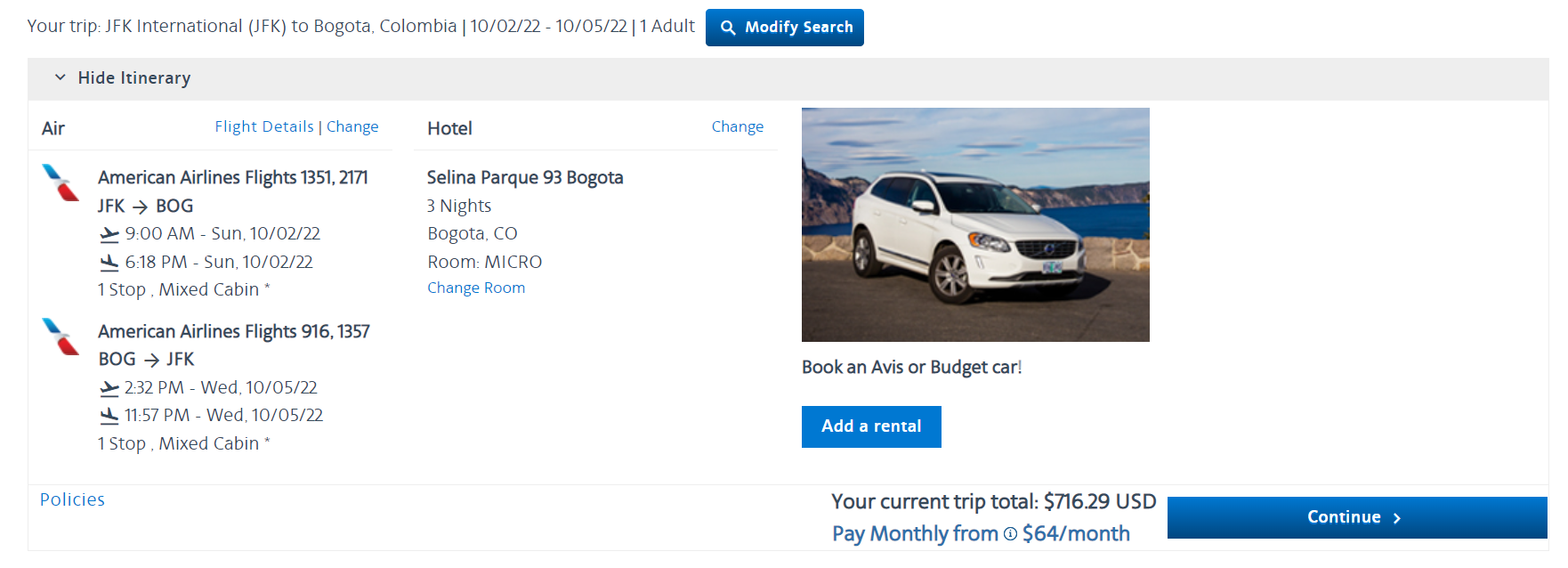Click the landing plane icon for the 6:18 PM arrival

[108, 262]
